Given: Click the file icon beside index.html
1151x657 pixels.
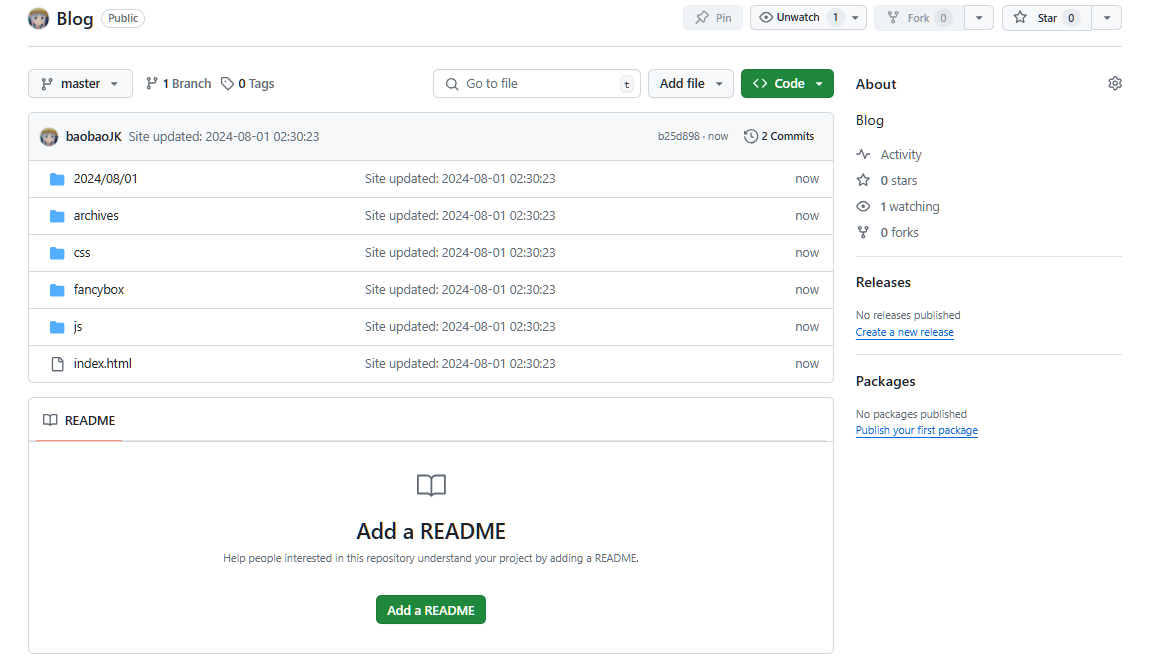Looking at the screenshot, I should (x=57, y=363).
